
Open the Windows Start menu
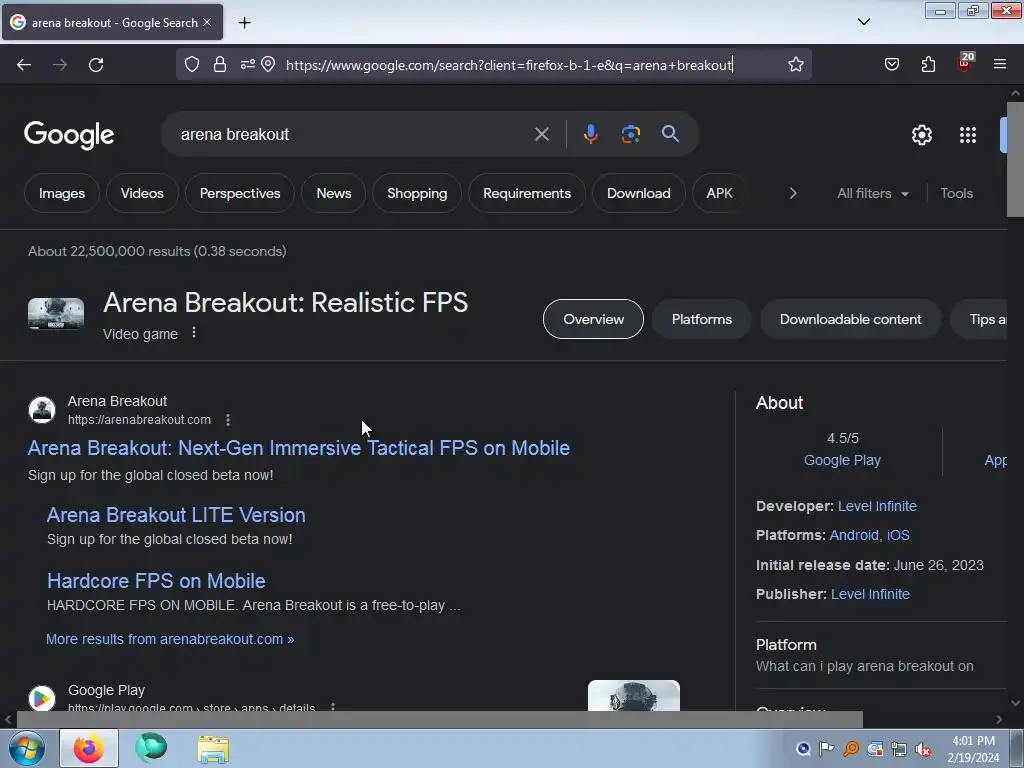point(27,748)
